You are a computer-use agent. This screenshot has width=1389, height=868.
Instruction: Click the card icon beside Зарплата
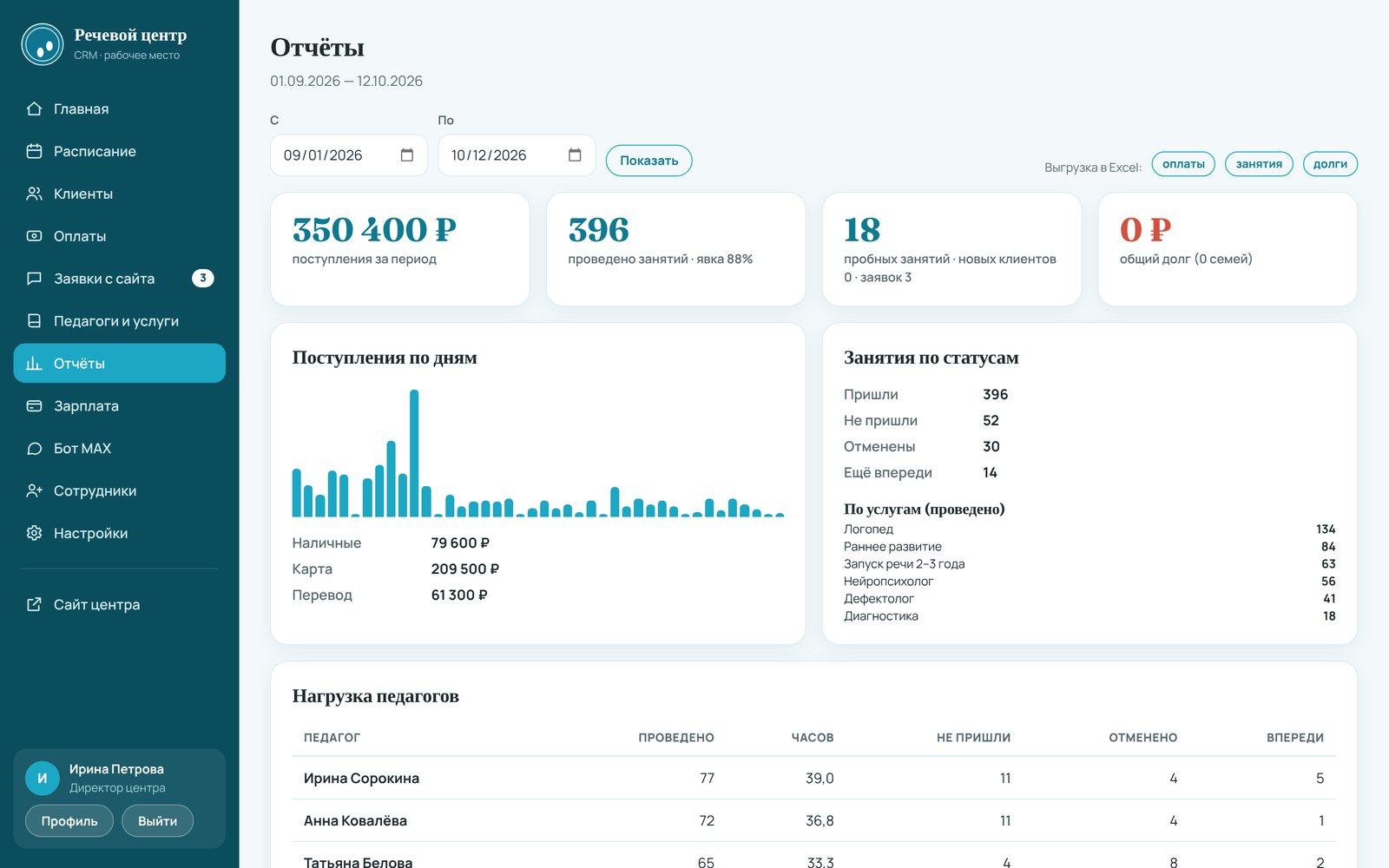pyautogui.click(x=34, y=405)
